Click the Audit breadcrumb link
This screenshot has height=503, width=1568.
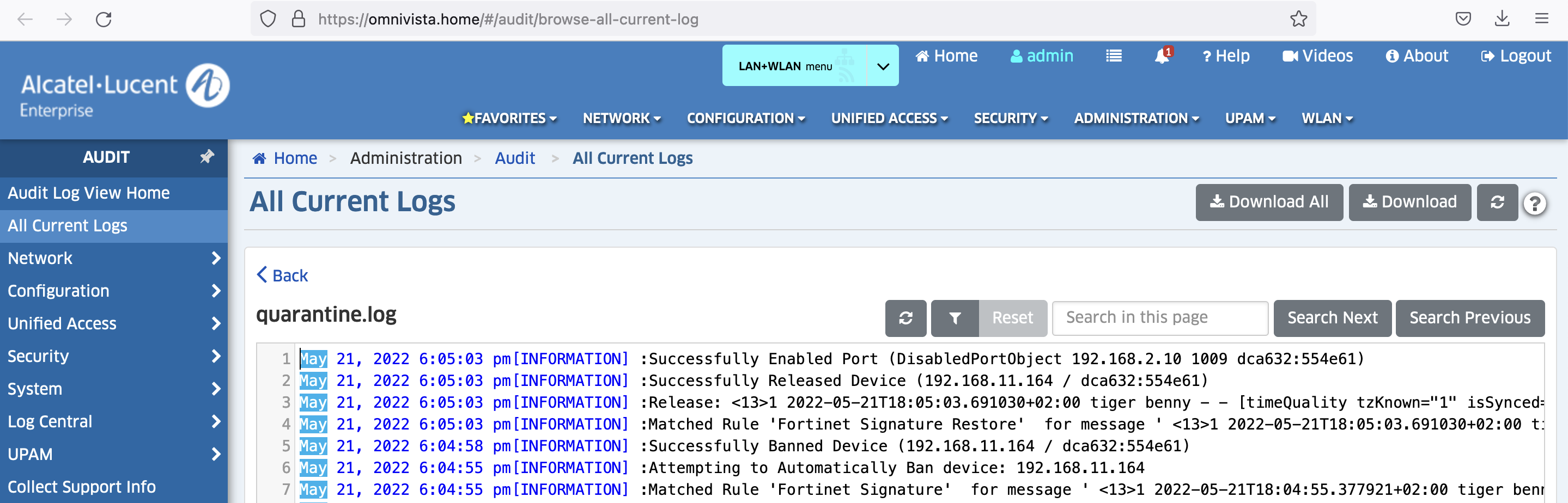[514, 158]
